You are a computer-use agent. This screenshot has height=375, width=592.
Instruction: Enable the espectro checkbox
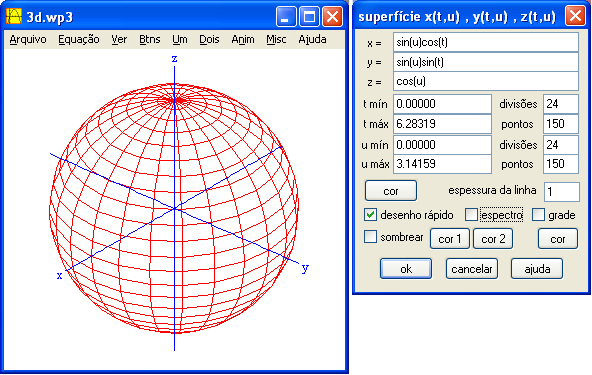(x=471, y=215)
